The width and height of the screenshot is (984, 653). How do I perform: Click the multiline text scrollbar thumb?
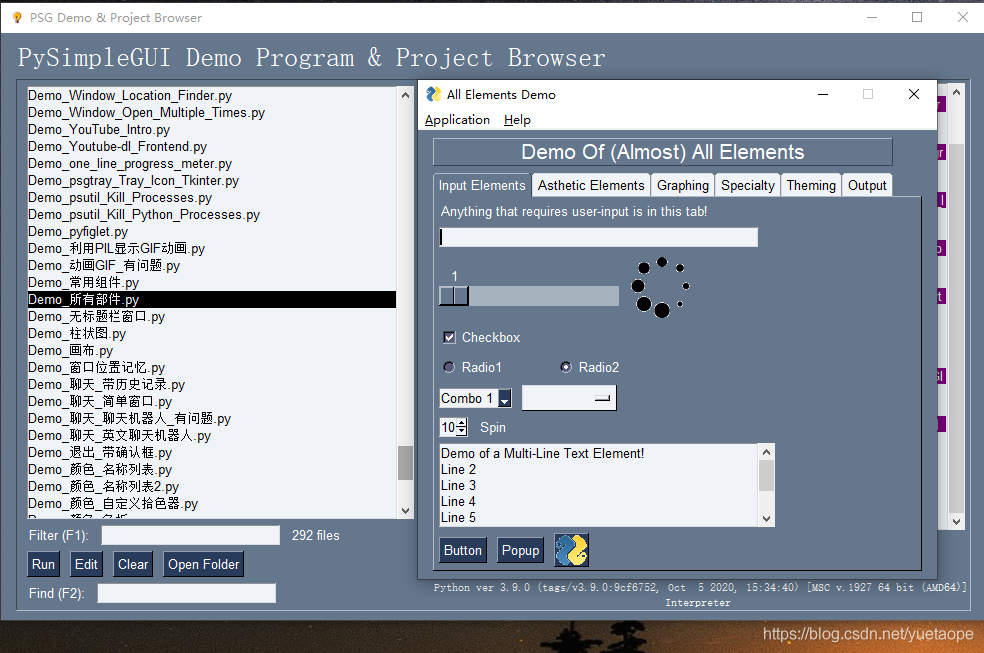tap(766, 475)
